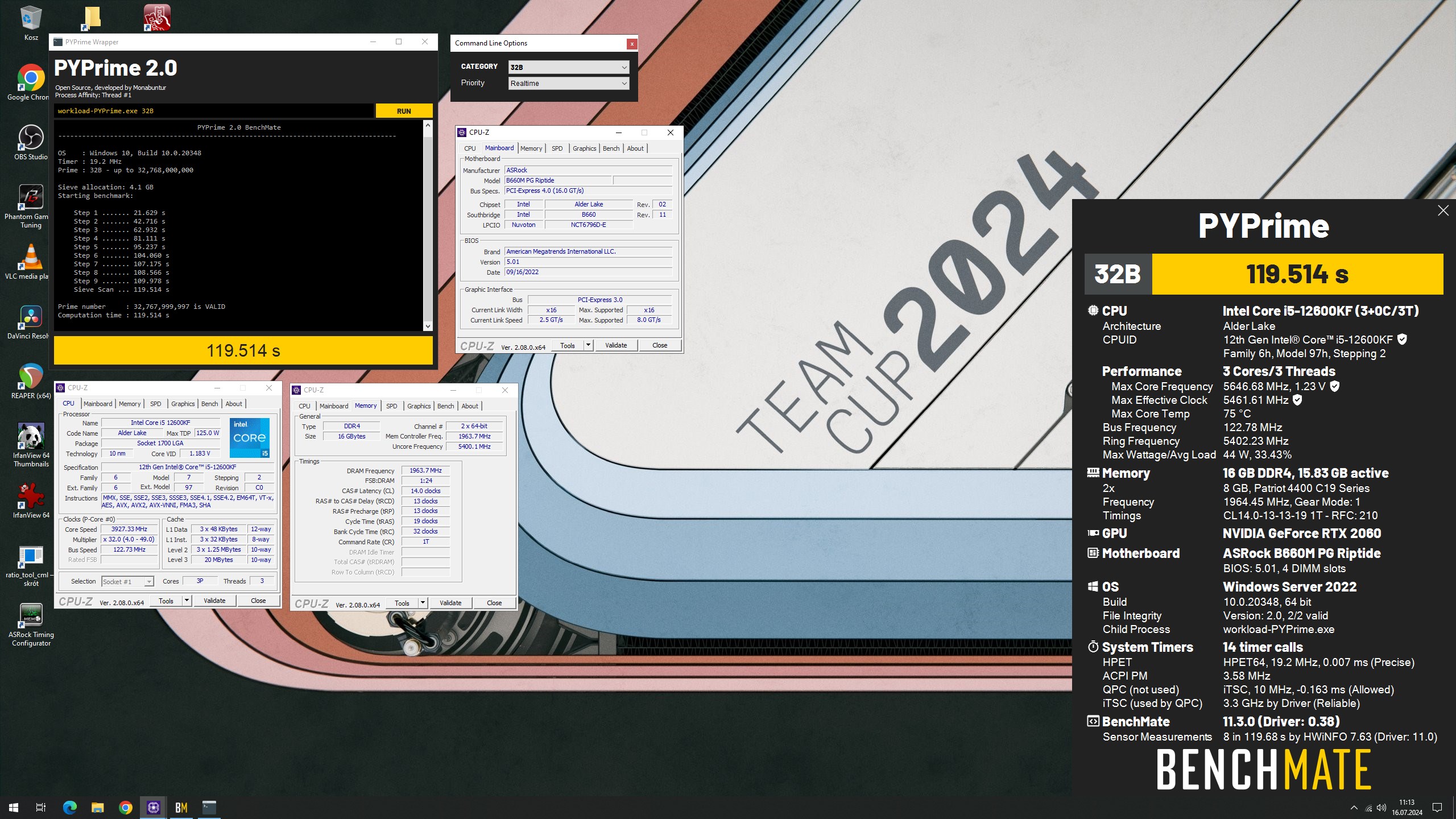Switch to the console window taskbar icon

(209, 807)
